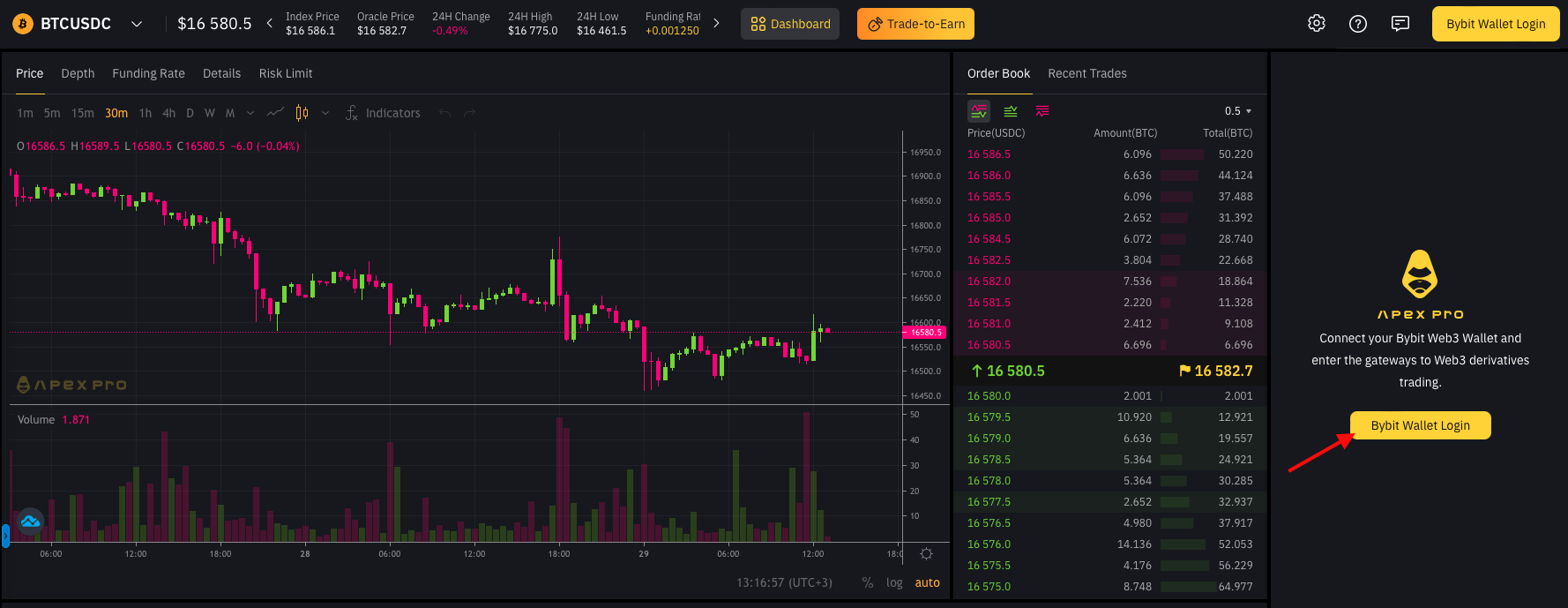The width and height of the screenshot is (1568, 608).
Task: Click the Oracle Price value $16 582.7
Action: click(382, 31)
